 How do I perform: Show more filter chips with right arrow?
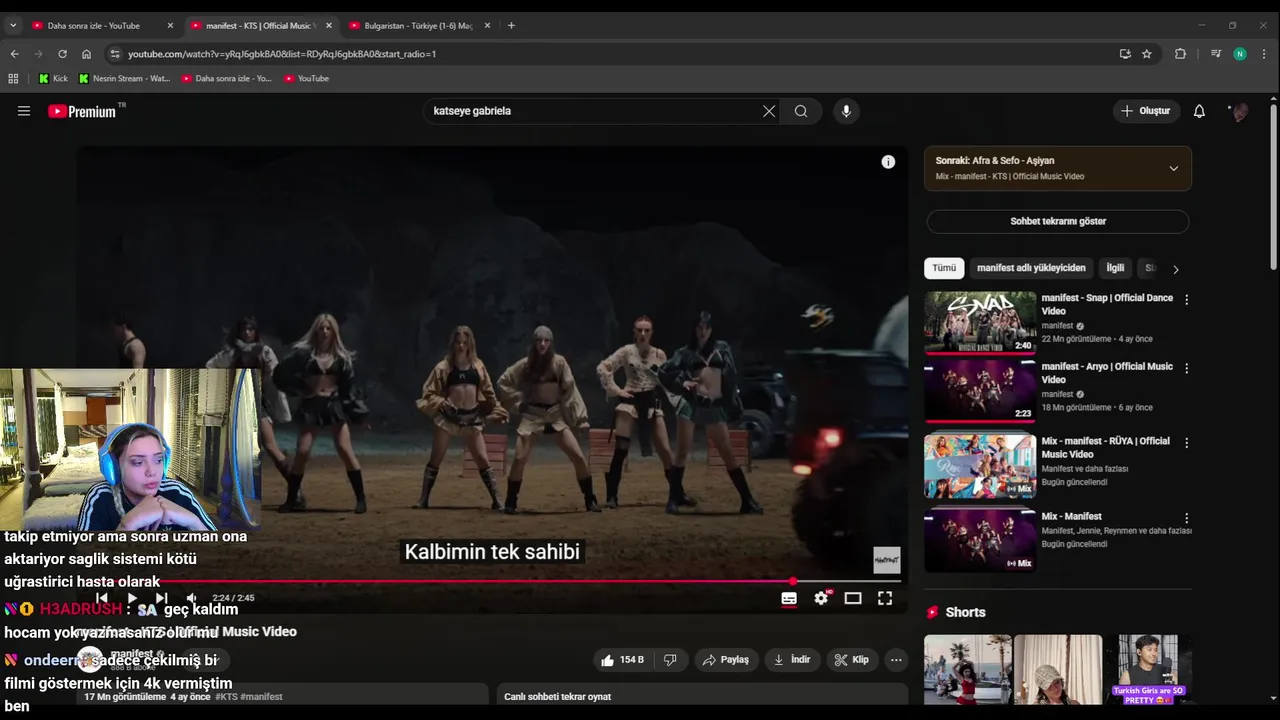pyautogui.click(x=1176, y=269)
